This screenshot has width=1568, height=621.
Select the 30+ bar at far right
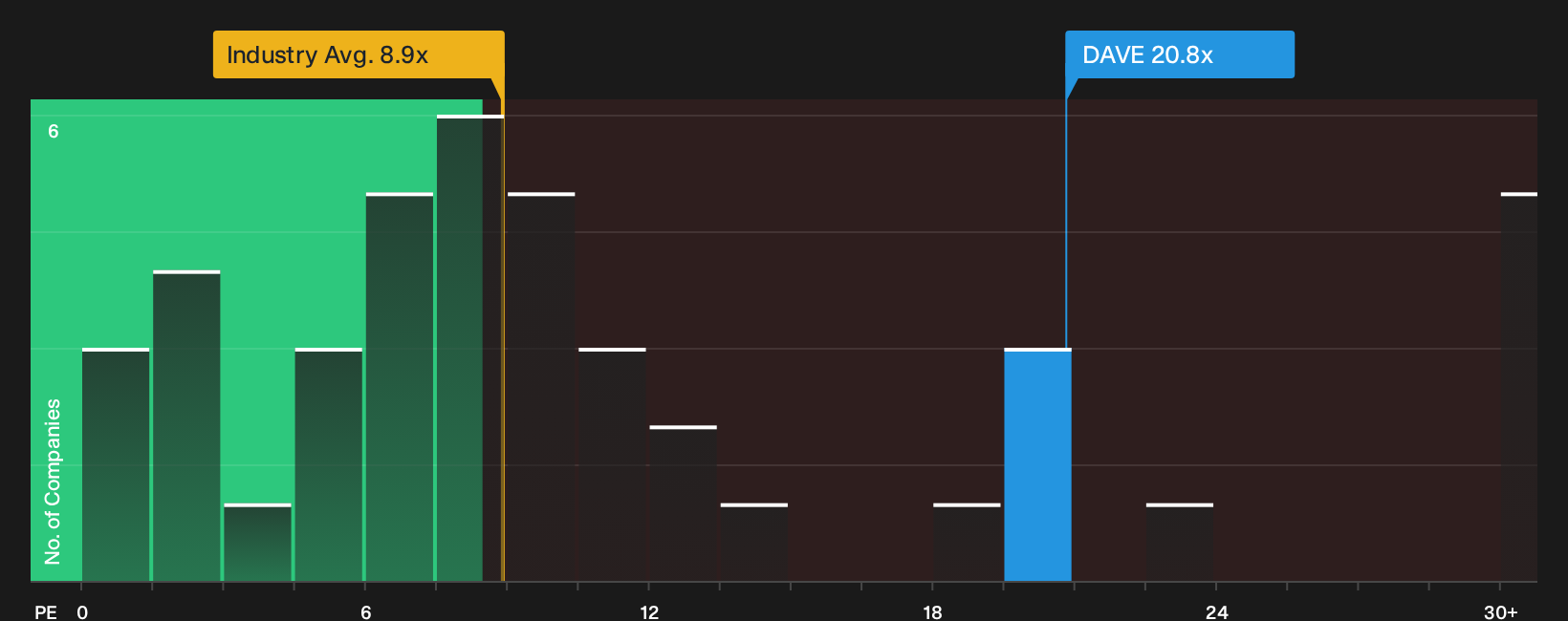(1519, 387)
